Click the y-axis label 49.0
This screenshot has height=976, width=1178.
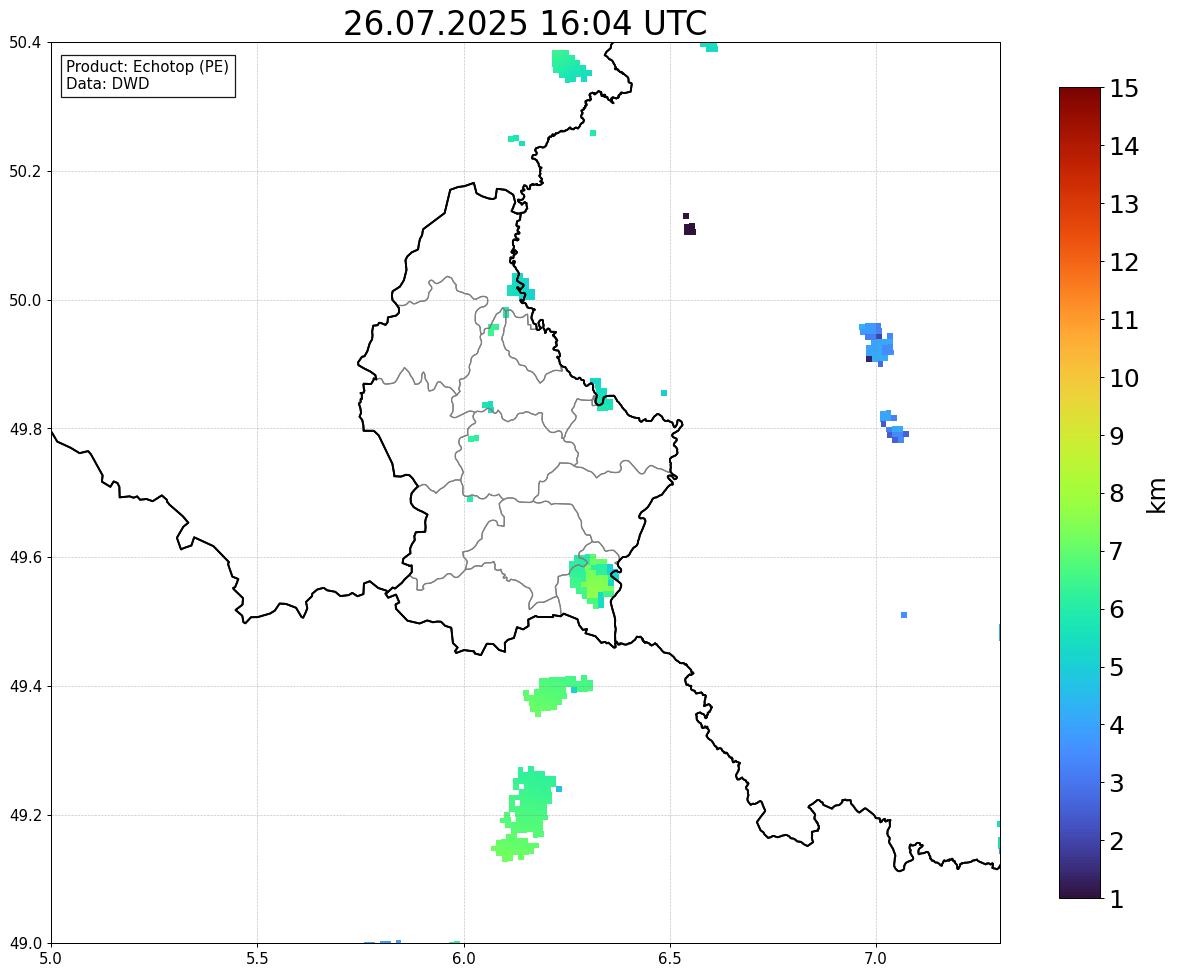[25, 944]
